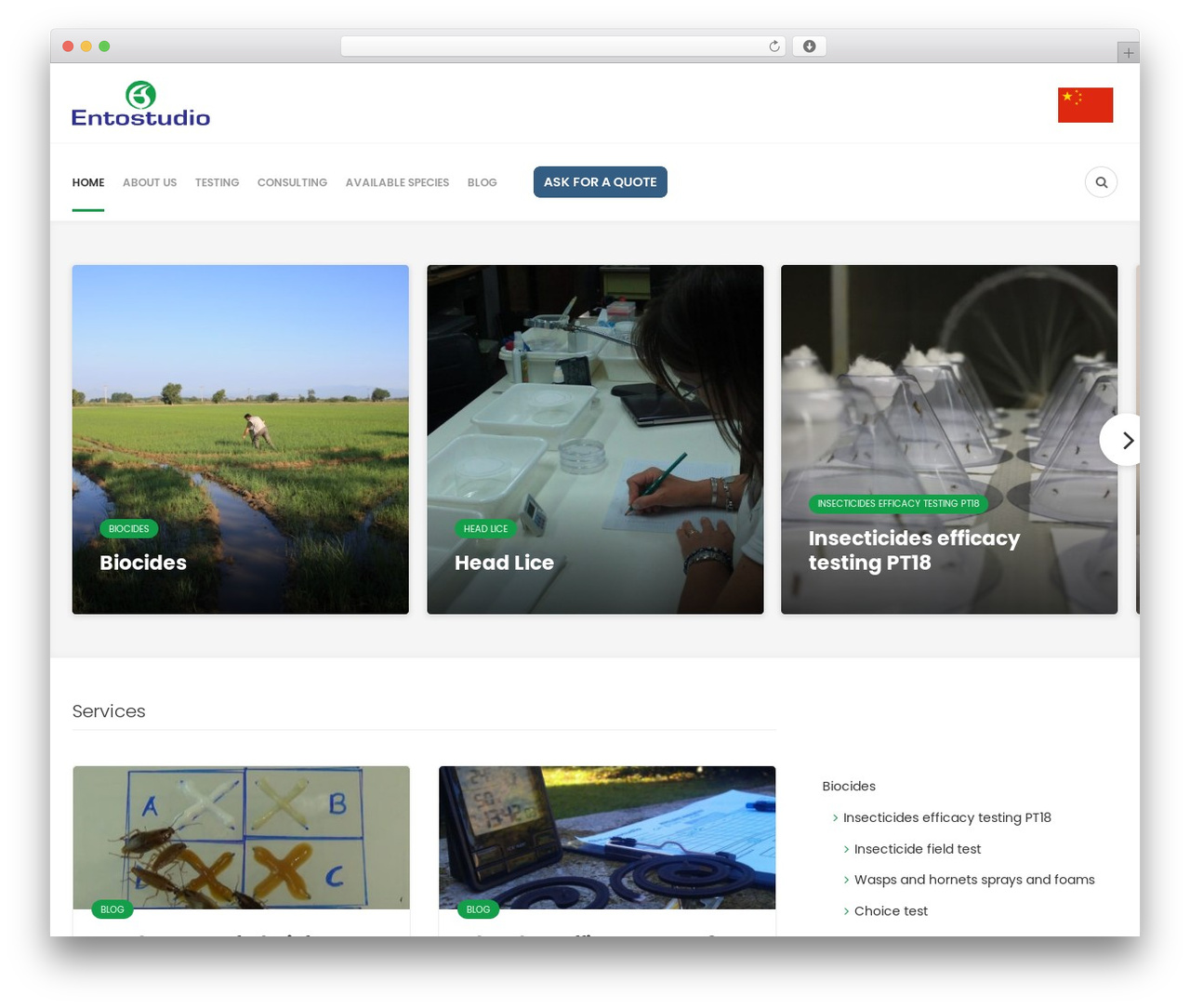Open the search magnifier icon
The width and height of the screenshot is (1190, 1008).
pyautogui.click(x=1101, y=182)
